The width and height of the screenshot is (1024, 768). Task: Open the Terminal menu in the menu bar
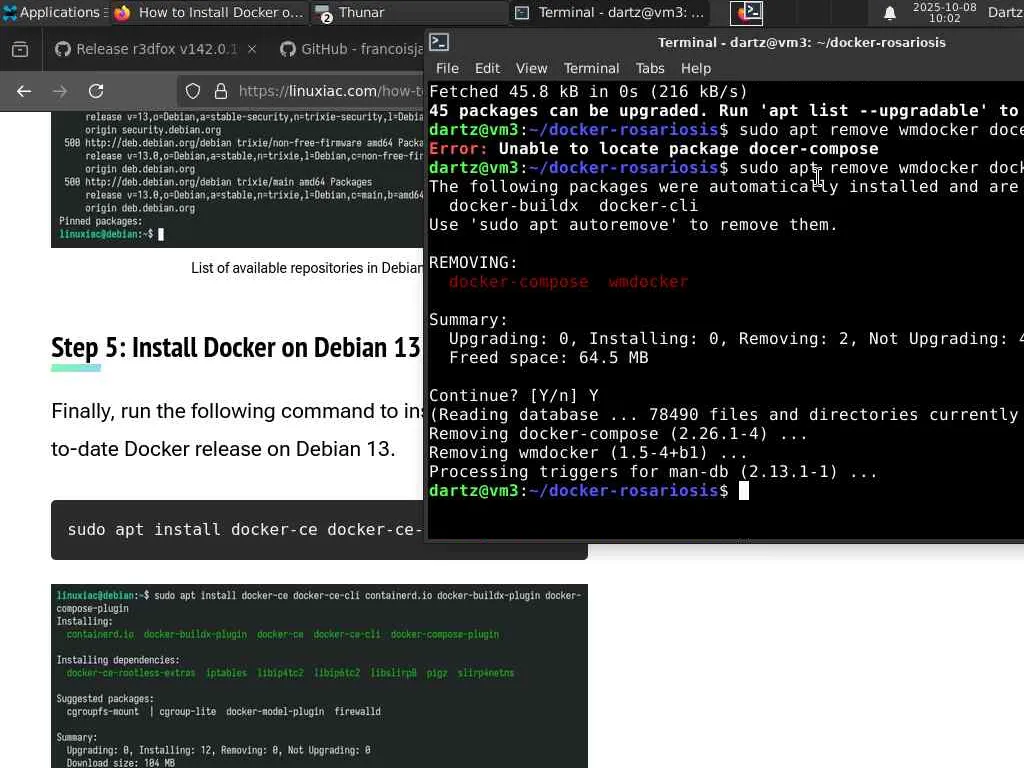point(591,69)
